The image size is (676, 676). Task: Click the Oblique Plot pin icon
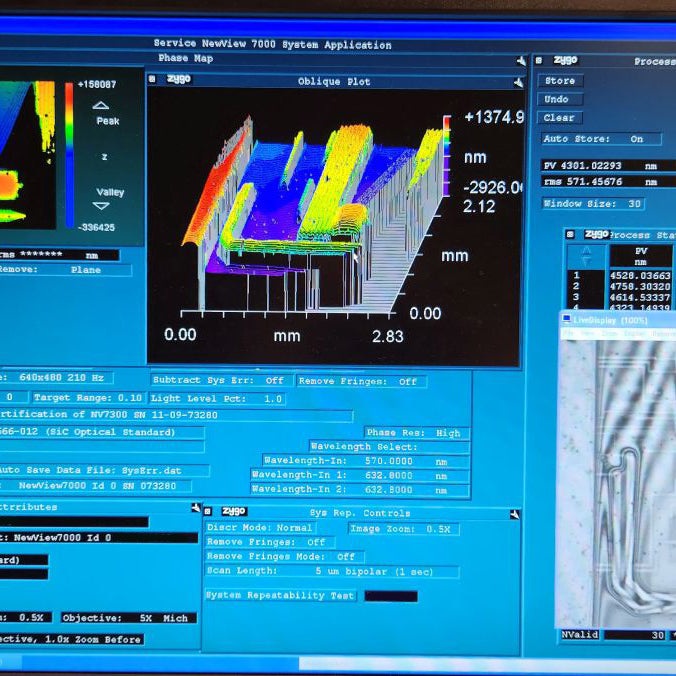tap(518, 82)
